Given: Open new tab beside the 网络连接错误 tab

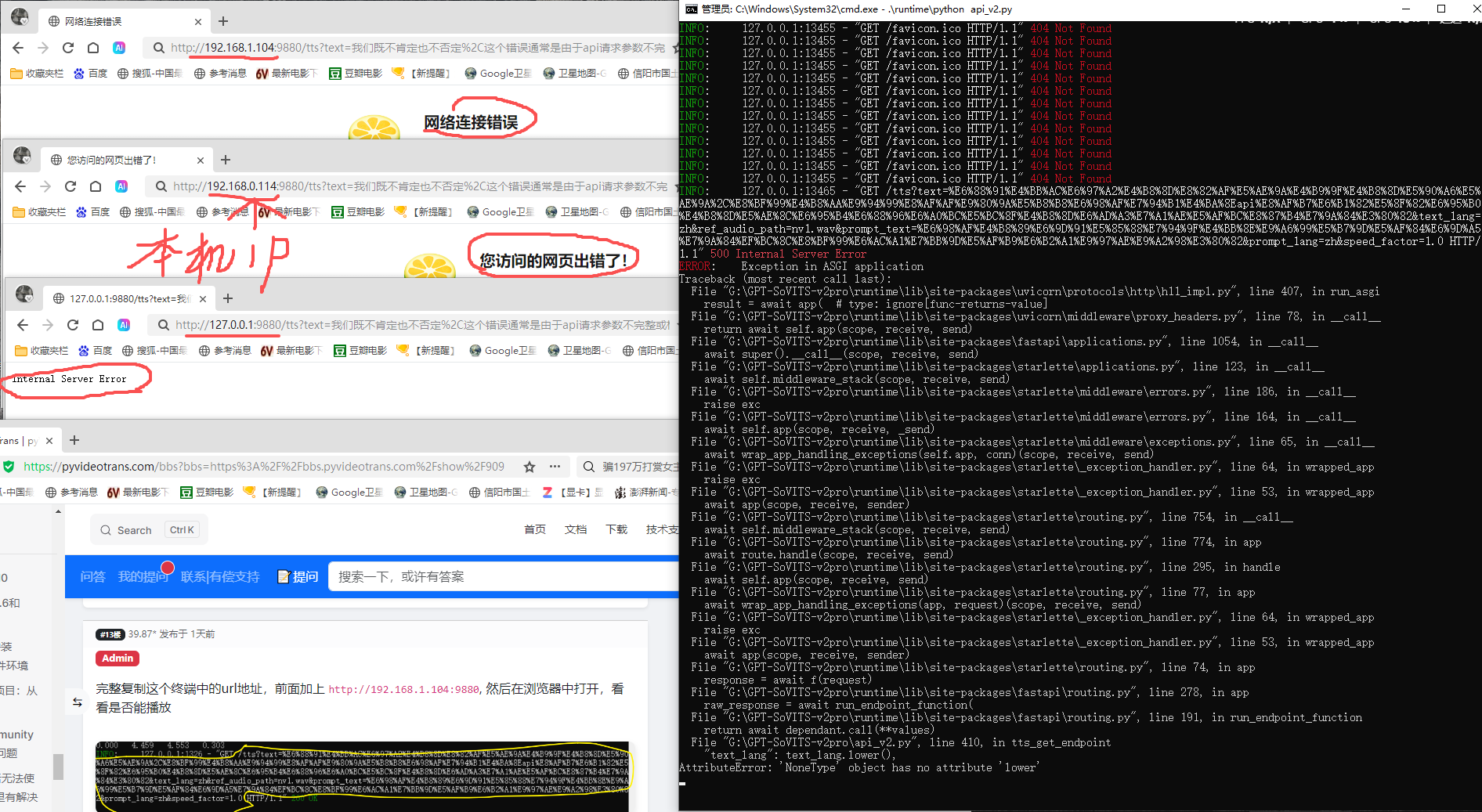Looking at the screenshot, I should pyautogui.click(x=223, y=21).
